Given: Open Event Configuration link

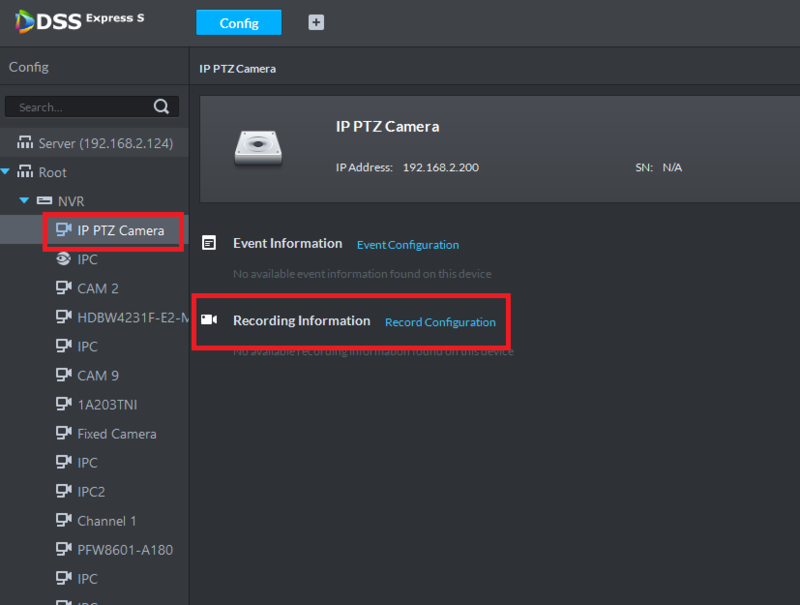Looking at the screenshot, I should pyautogui.click(x=408, y=245).
